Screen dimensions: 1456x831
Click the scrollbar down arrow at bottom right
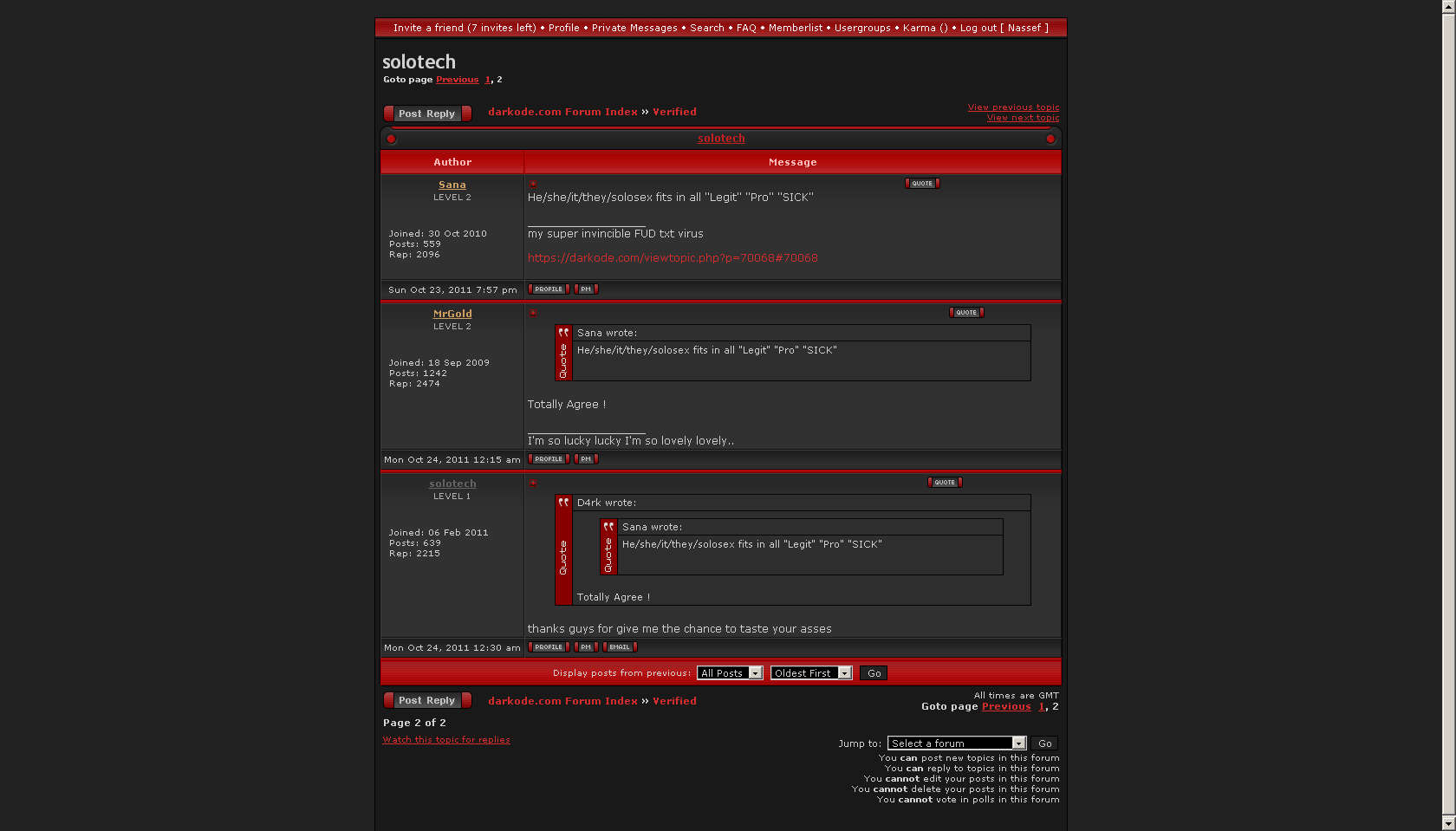pyautogui.click(x=1448, y=822)
